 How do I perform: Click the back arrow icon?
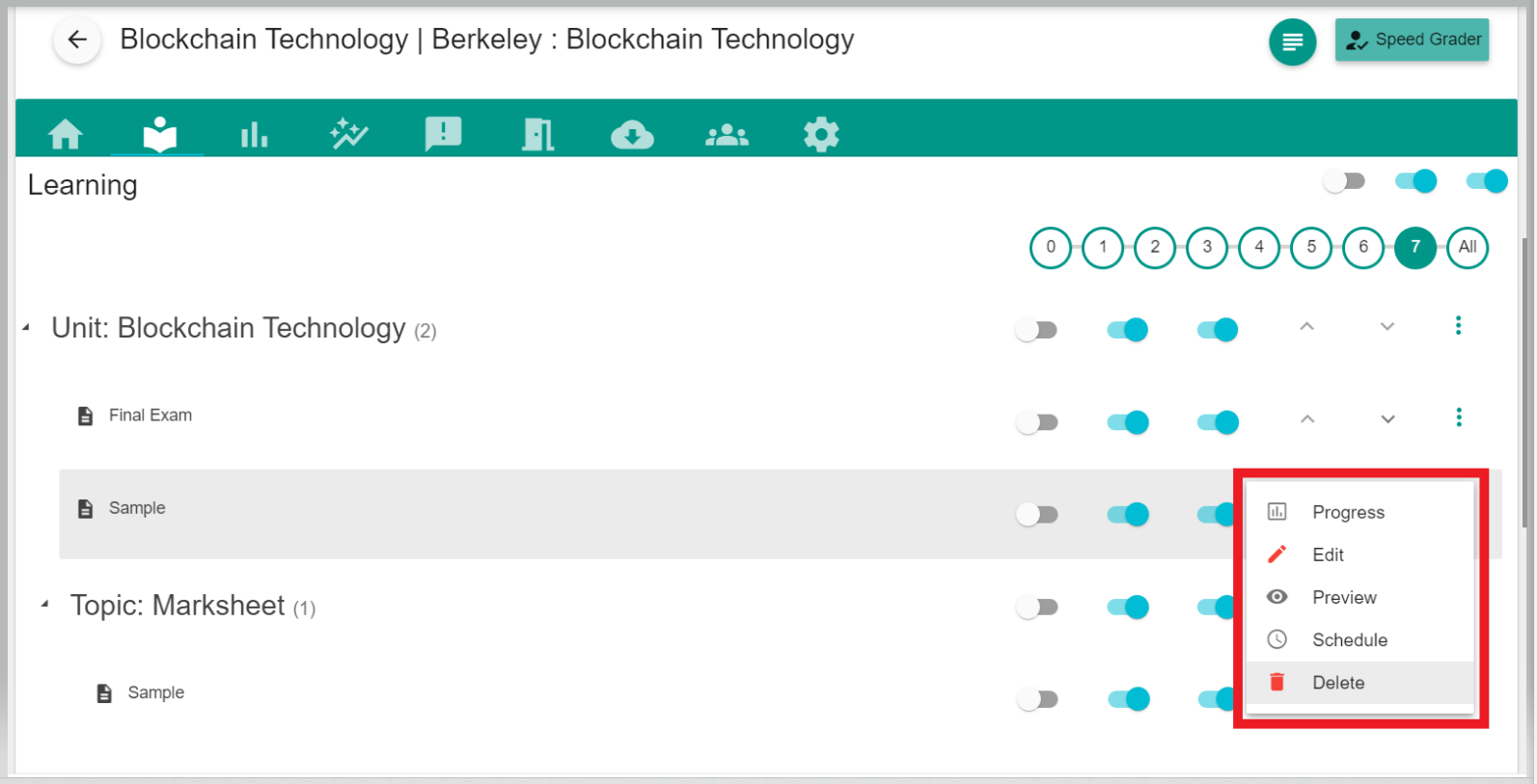tap(77, 41)
